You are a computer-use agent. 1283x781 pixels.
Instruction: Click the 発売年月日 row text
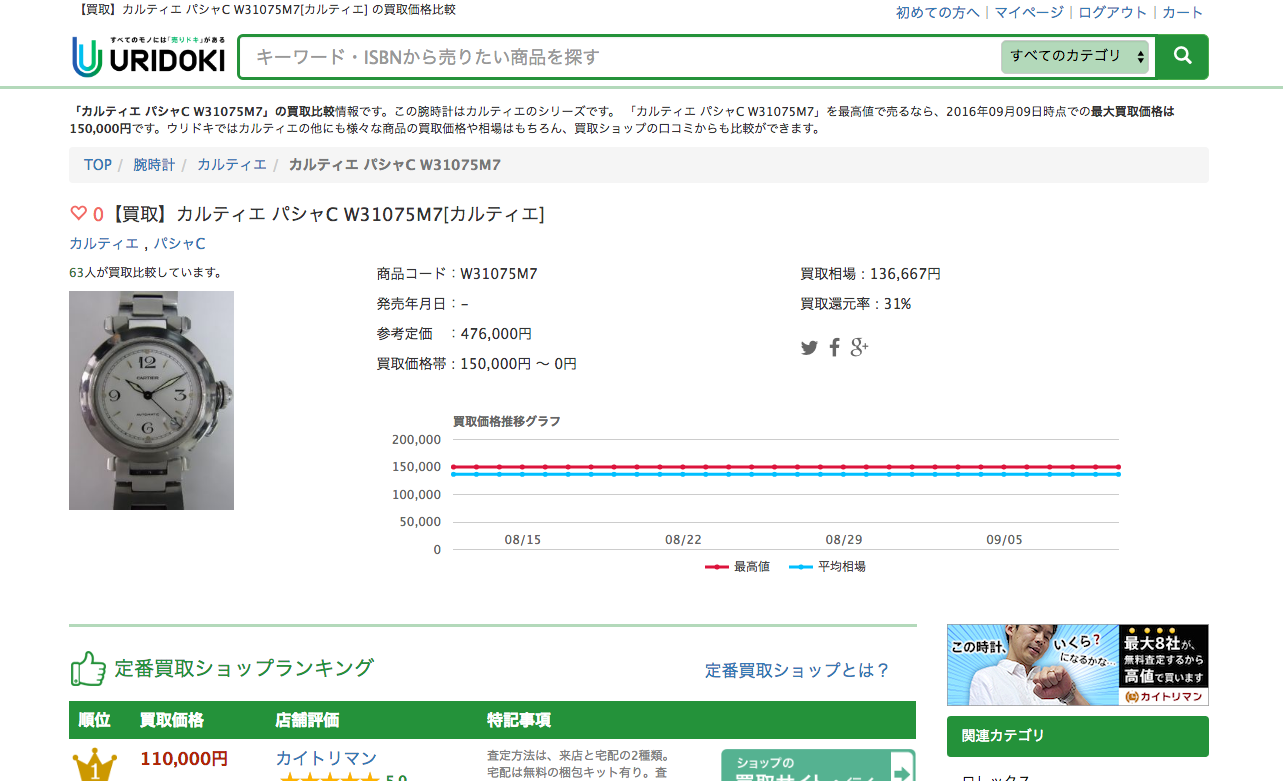click(423, 304)
